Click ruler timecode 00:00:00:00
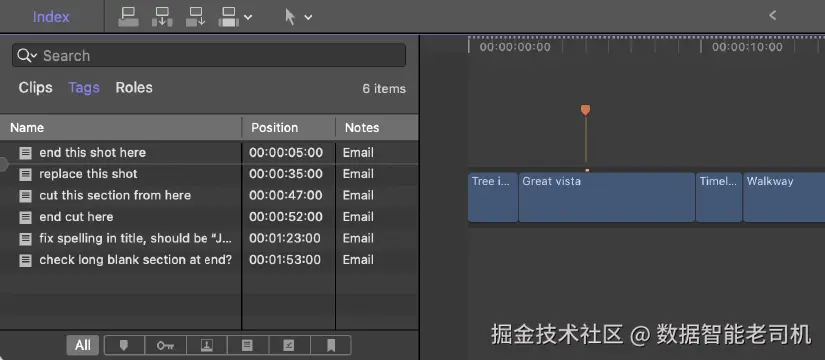Image resolution: width=825 pixels, height=360 pixels. pyautogui.click(x=515, y=47)
